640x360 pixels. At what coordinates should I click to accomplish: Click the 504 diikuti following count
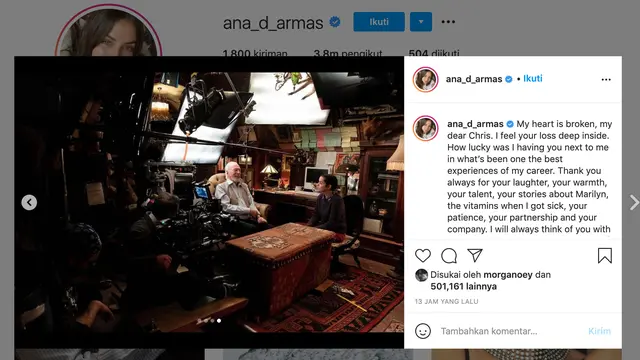pyautogui.click(x=434, y=53)
